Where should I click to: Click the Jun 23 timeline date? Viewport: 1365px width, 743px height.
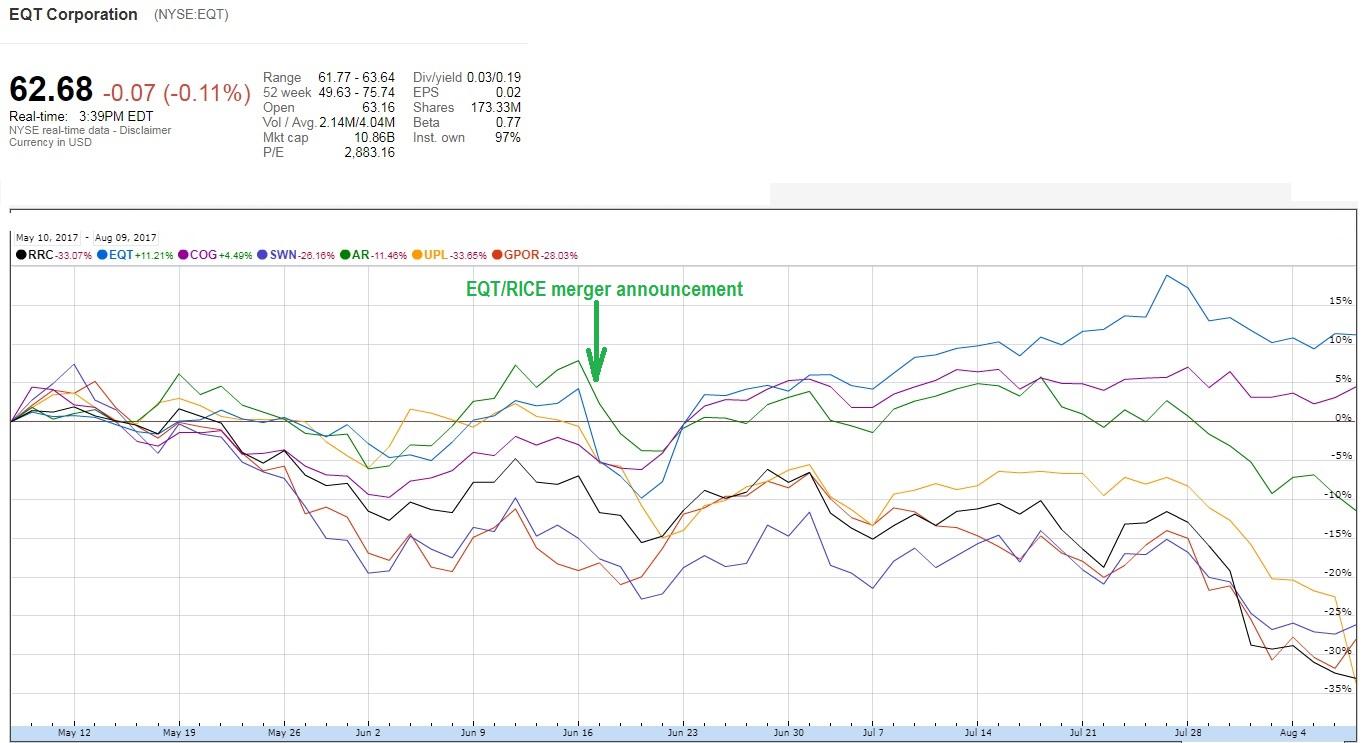(x=683, y=733)
